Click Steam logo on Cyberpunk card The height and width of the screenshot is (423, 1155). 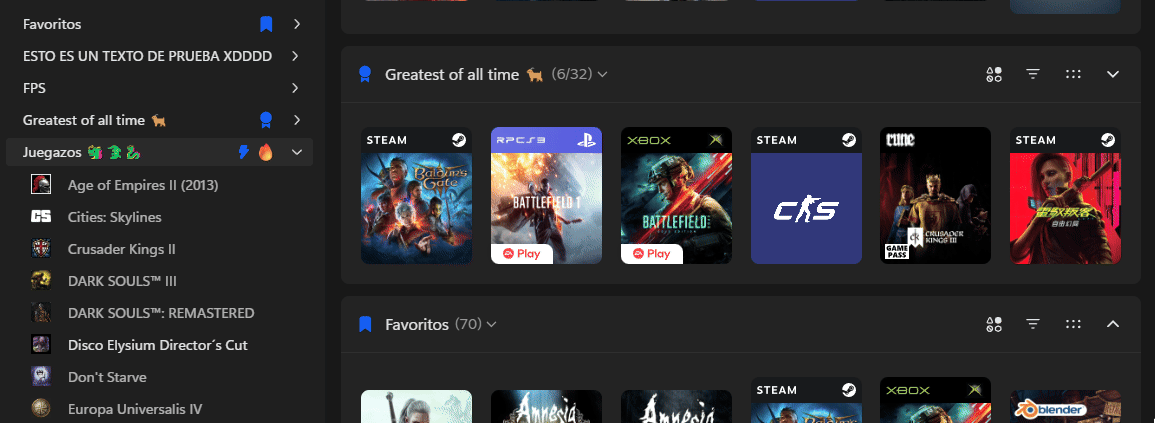click(1108, 140)
